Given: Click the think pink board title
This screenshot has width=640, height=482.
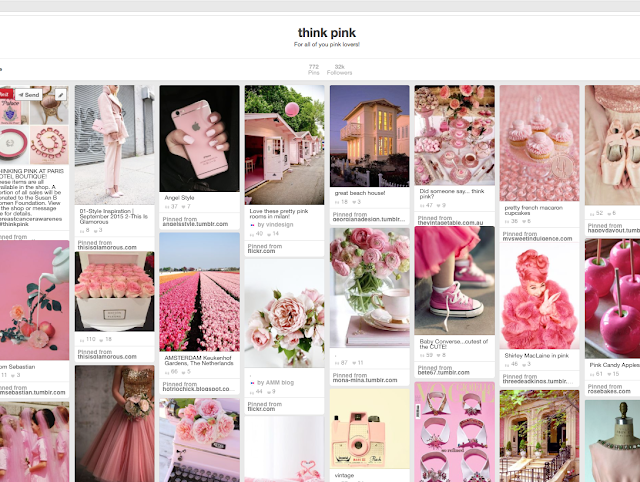Looking at the screenshot, I should [x=327, y=33].
